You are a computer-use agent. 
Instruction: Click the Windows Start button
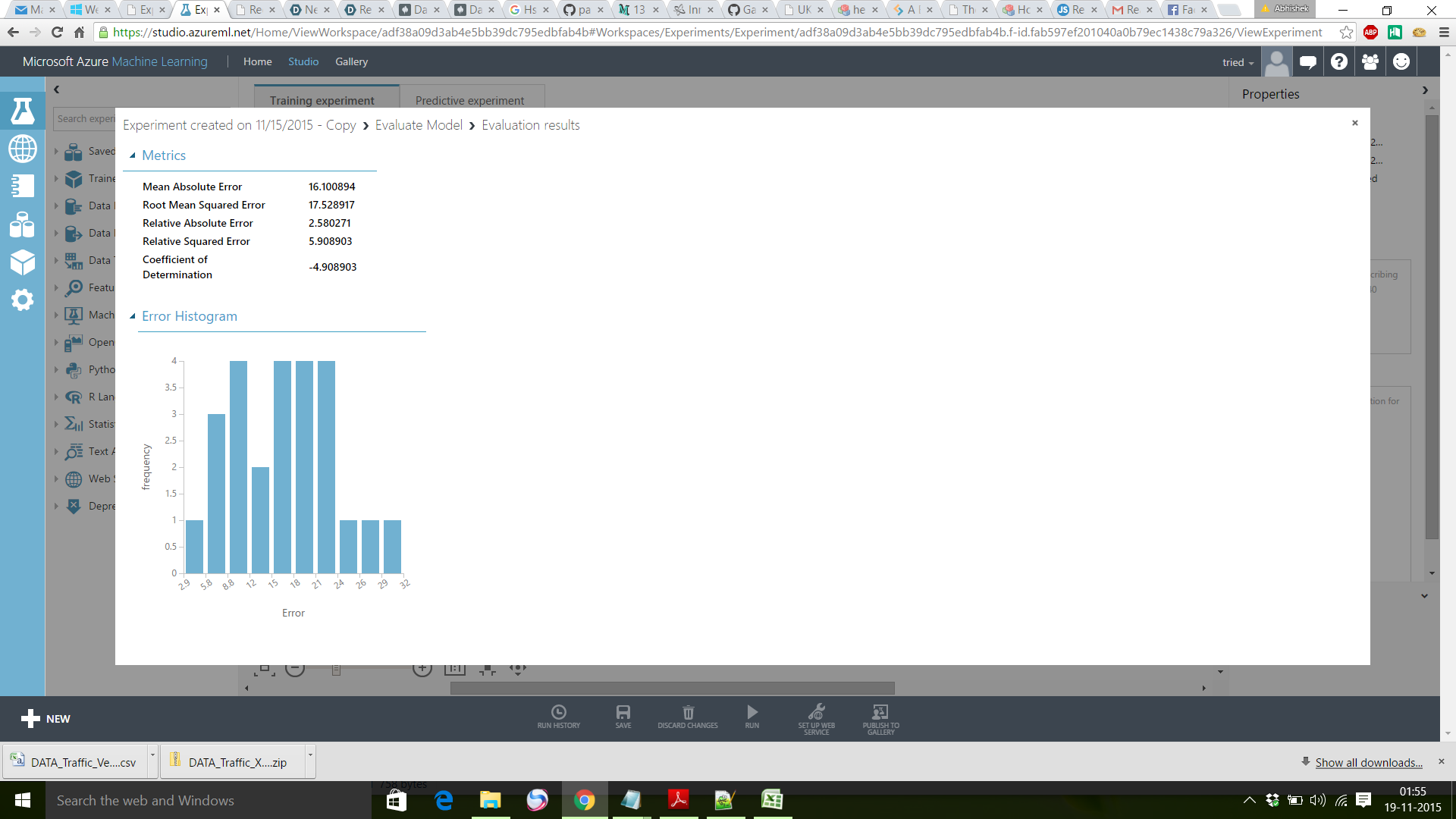(22, 800)
